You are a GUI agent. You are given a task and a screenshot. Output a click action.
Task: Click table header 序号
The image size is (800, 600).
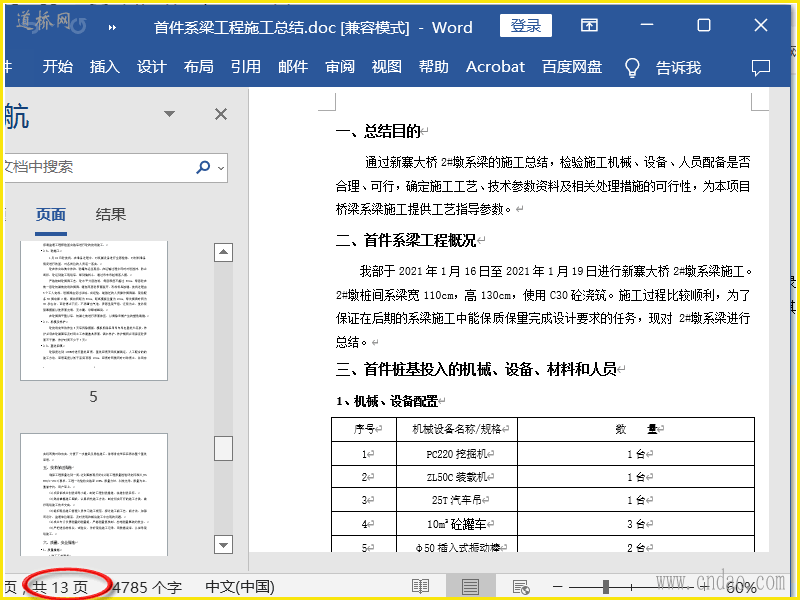(x=364, y=429)
